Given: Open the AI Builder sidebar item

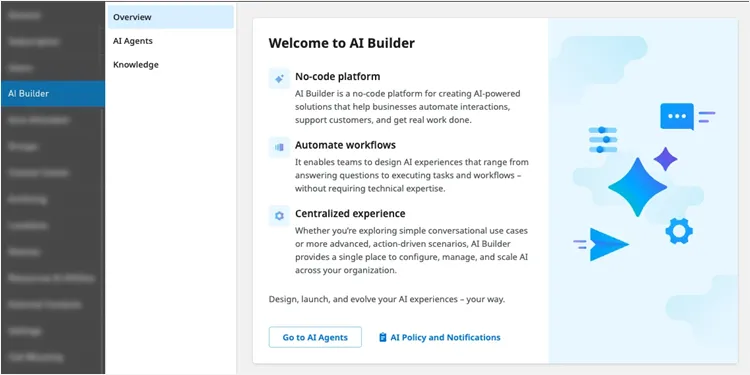Looking at the screenshot, I should pyautogui.click(x=52, y=94).
